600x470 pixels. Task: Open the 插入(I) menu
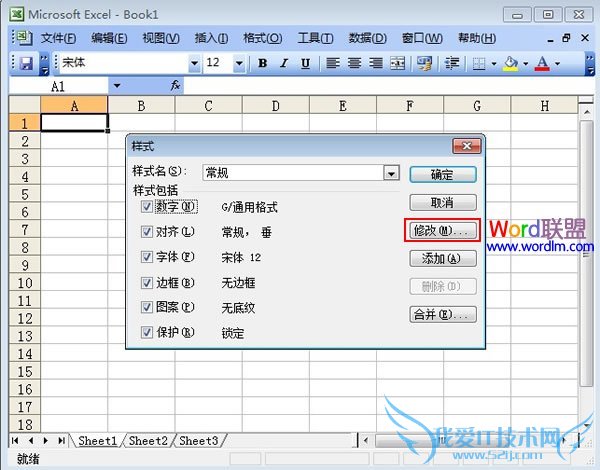pyautogui.click(x=211, y=38)
